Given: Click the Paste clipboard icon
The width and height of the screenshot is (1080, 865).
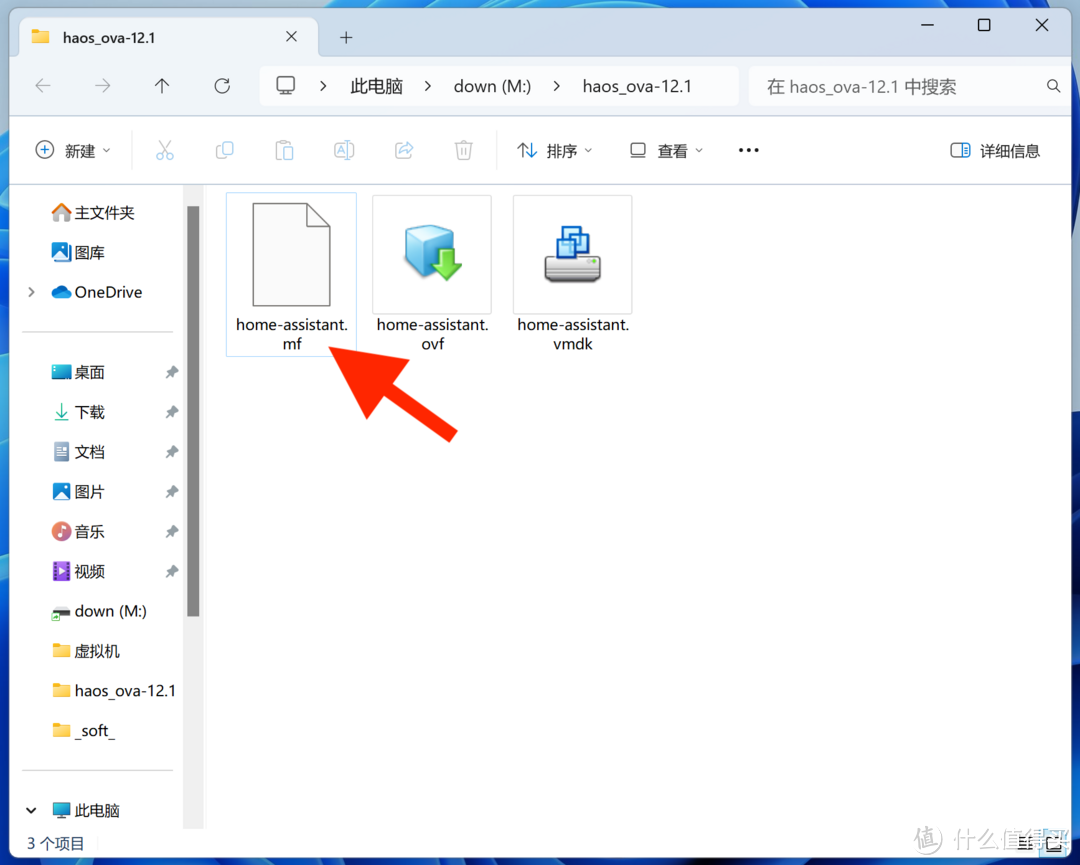Looking at the screenshot, I should point(284,150).
